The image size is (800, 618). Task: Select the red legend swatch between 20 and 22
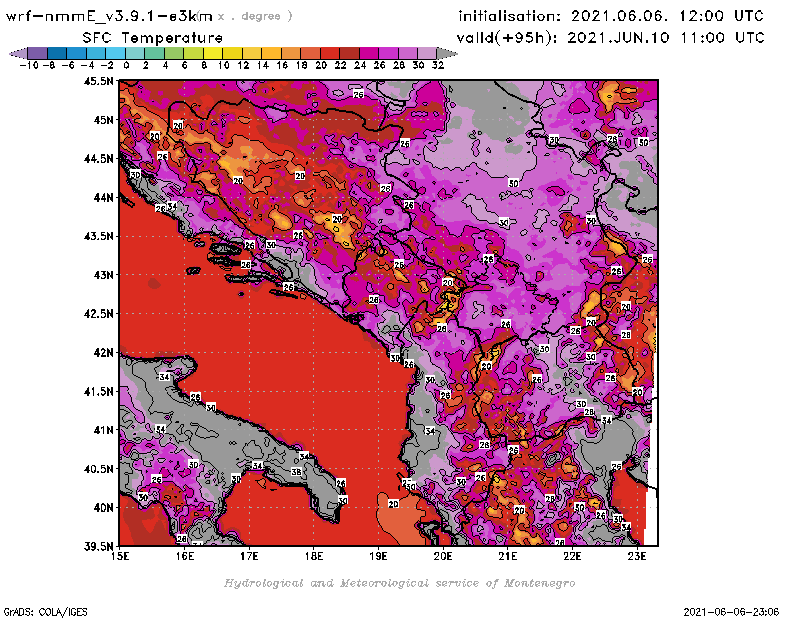pyautogui.click(x=330, y=54)
